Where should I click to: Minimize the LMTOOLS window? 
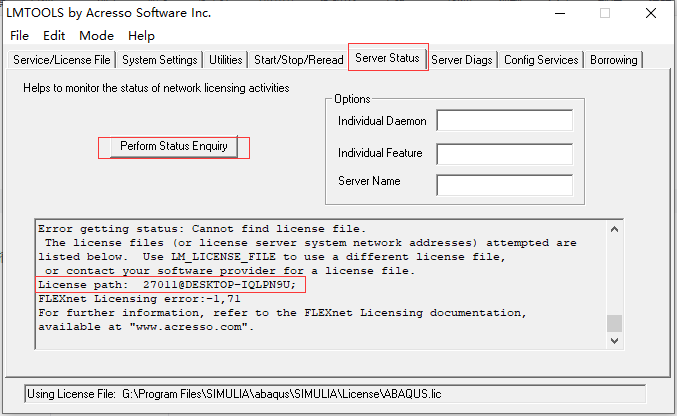560,13
